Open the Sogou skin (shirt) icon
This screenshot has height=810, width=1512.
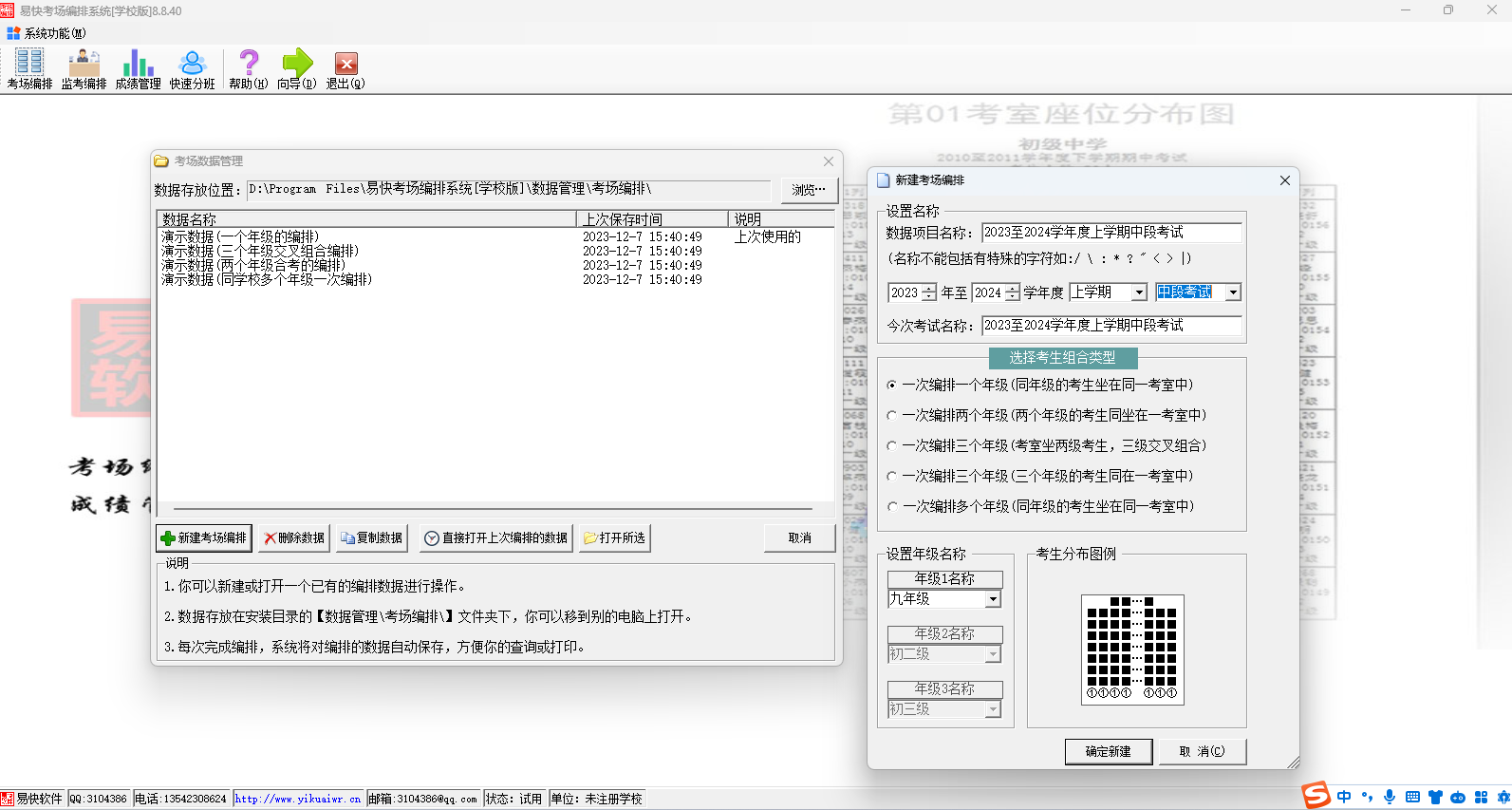click(x=1435, y=798)
